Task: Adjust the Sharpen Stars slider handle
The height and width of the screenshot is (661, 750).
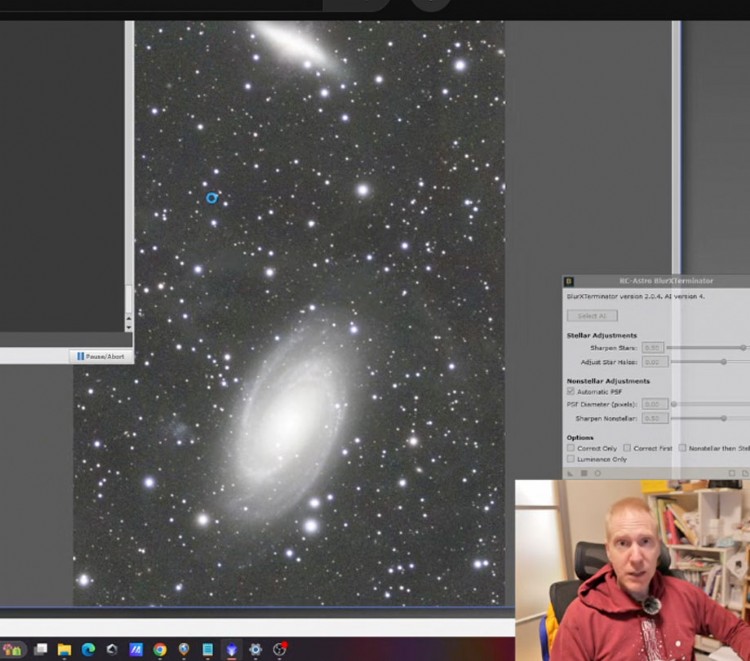Action: coord(743,348)
